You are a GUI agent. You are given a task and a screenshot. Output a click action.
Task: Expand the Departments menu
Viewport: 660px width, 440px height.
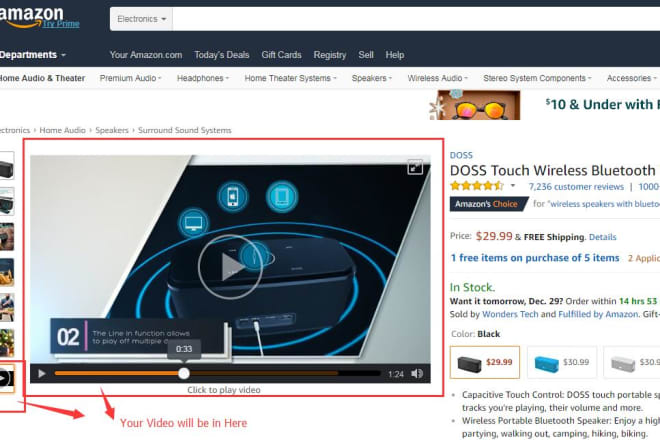point(33,55)
